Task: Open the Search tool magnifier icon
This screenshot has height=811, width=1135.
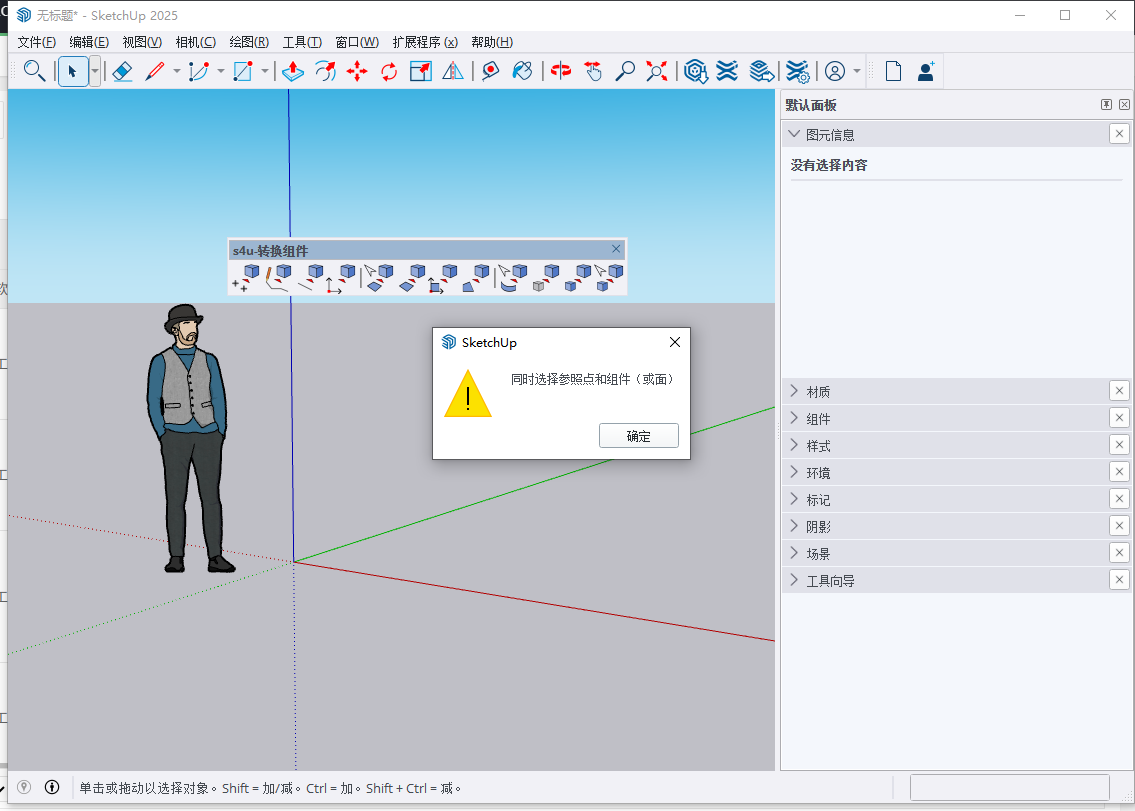Action: 34,71
